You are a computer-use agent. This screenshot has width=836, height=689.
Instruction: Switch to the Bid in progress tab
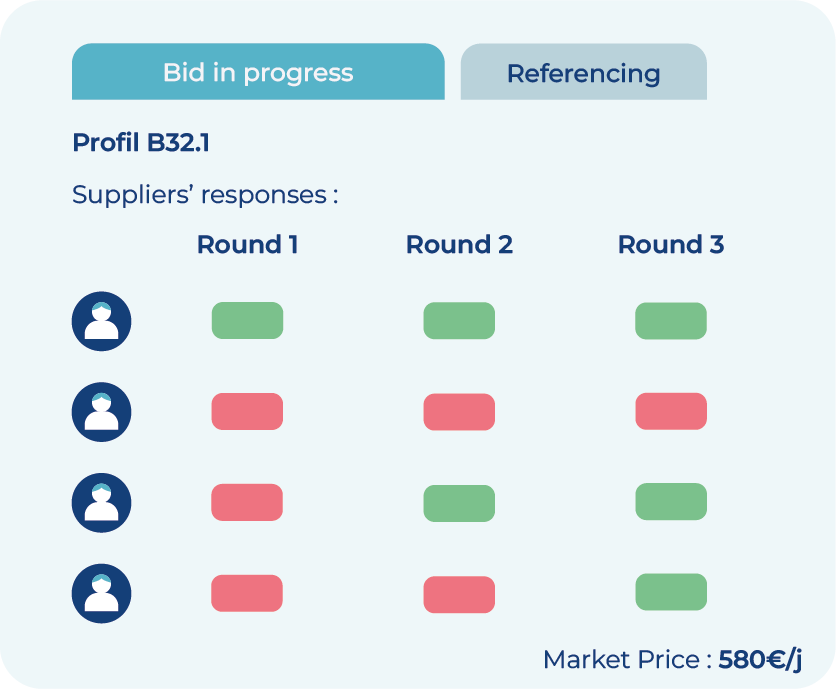(x=258, y=72)
